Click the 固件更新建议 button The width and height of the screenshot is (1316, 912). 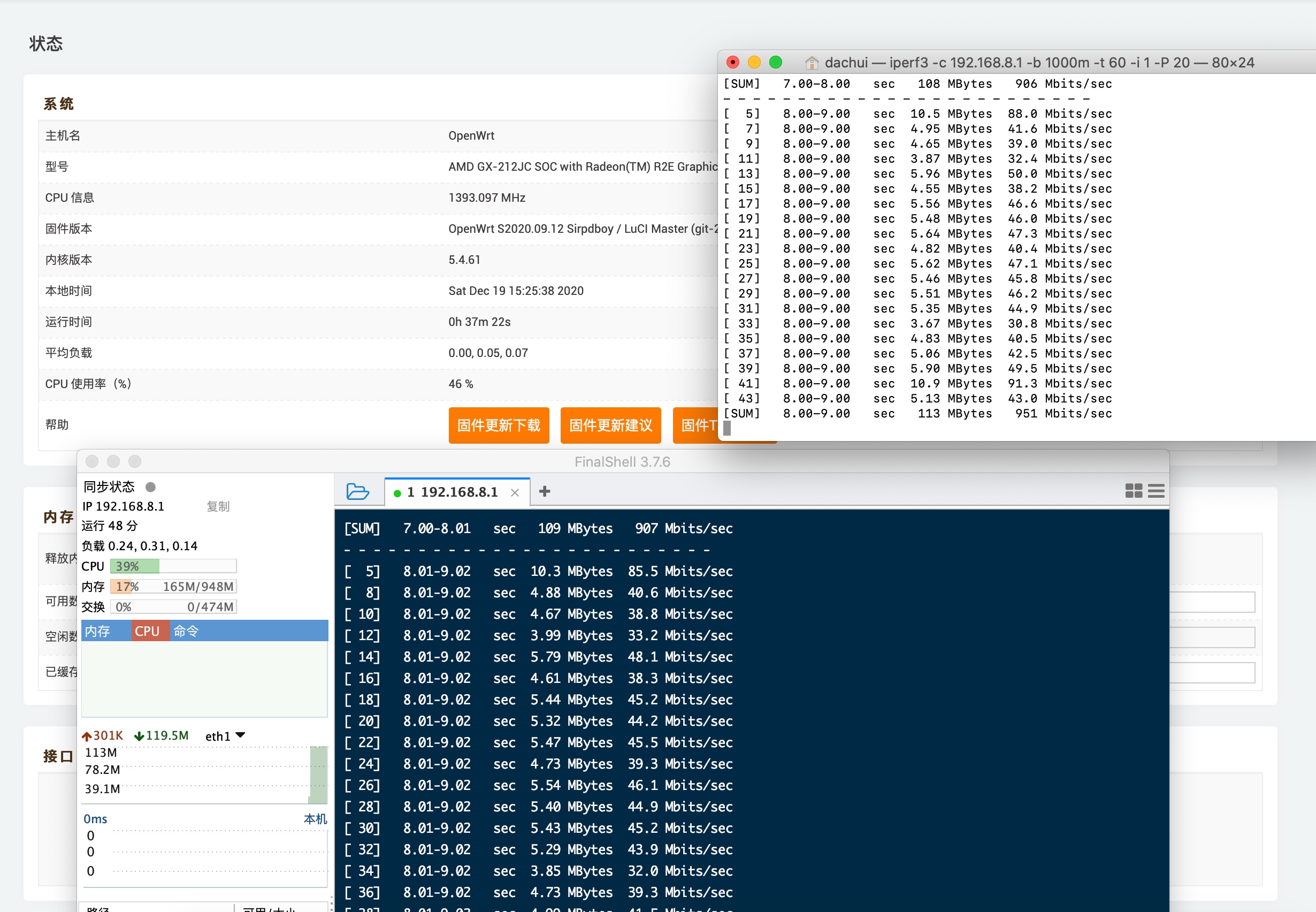(x=610, y=425)
